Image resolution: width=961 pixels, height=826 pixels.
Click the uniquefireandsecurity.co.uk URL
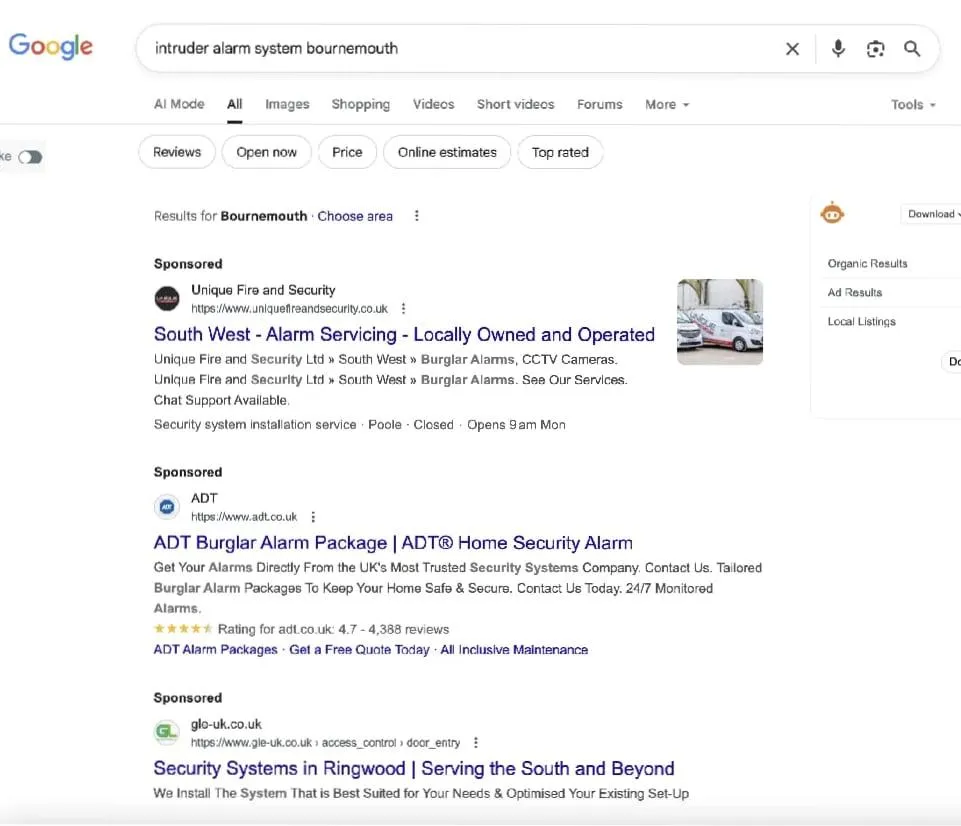point(289,308)
